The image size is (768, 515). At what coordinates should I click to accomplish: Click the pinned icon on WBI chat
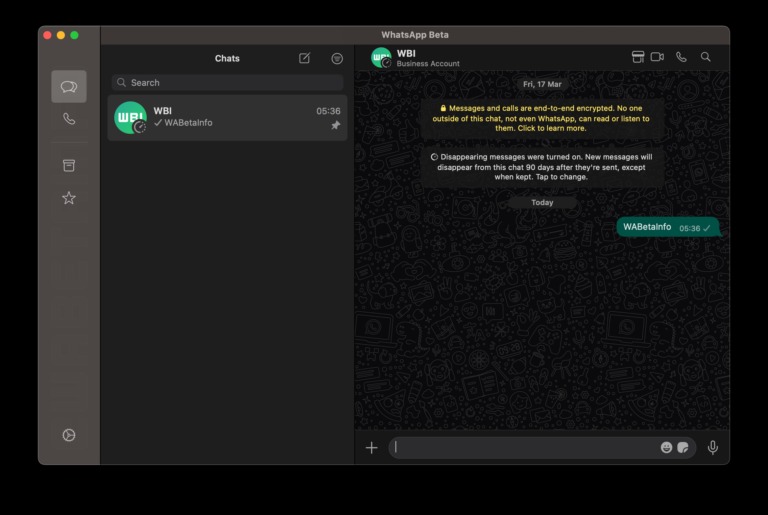pyautogui.click(x=336, y=126)
